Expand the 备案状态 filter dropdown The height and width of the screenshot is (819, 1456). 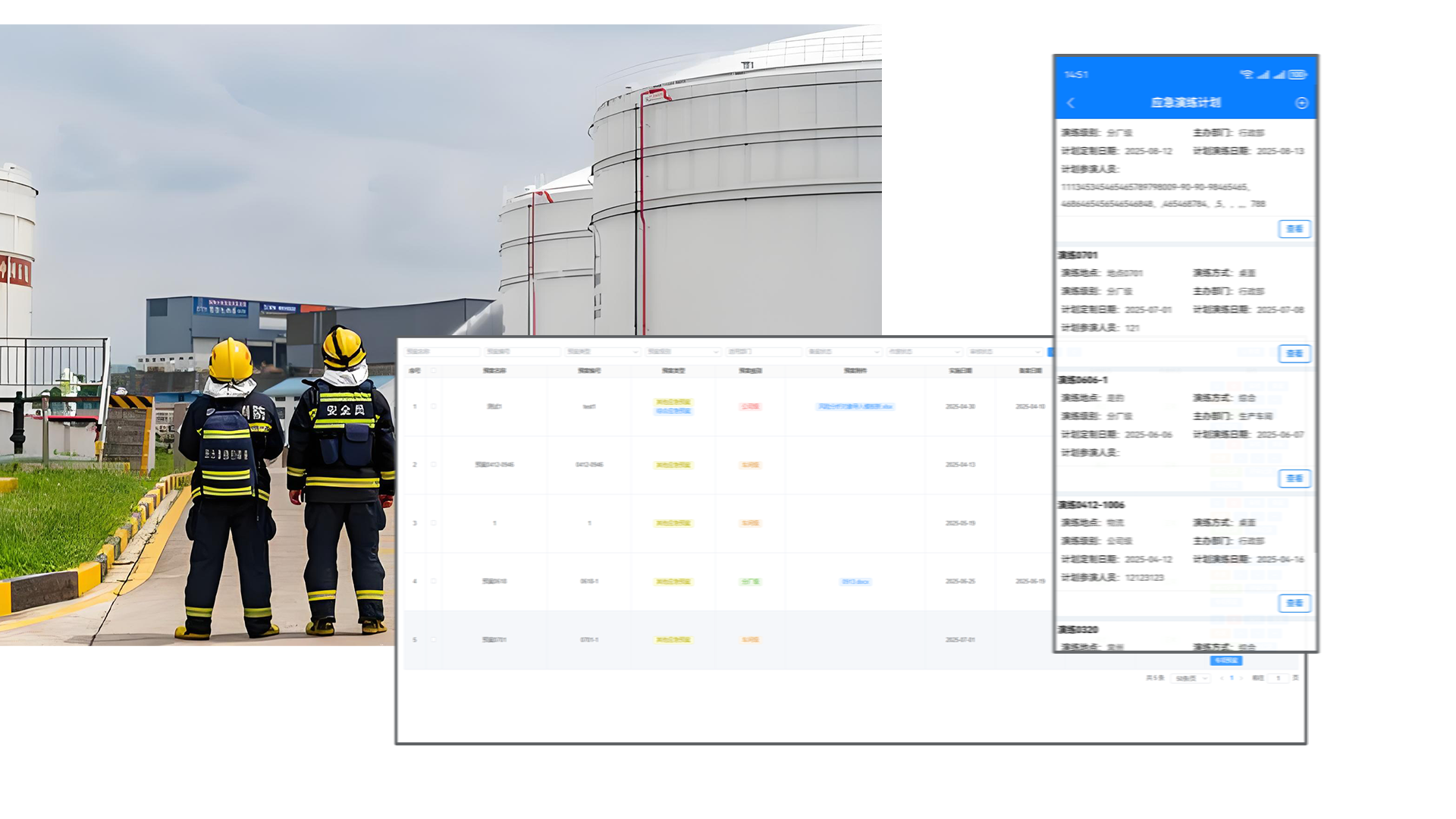[844, 352]
